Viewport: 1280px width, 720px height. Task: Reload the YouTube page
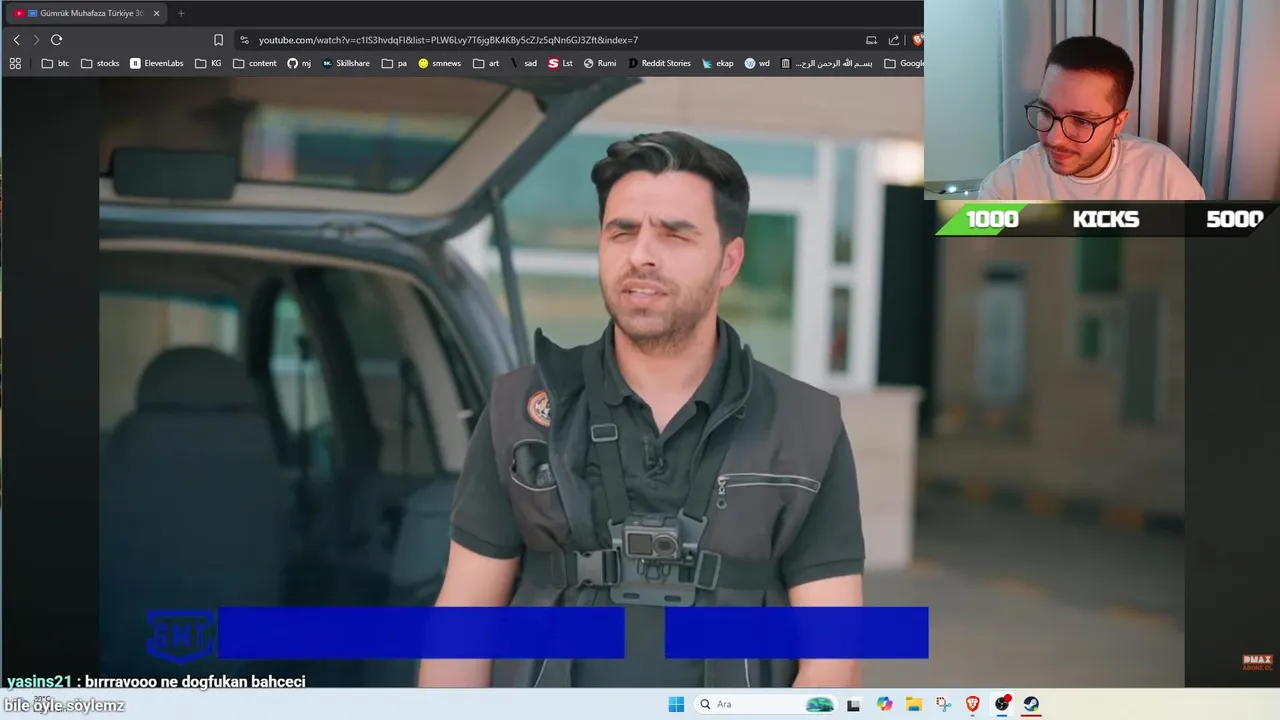(x=56, y=40)
